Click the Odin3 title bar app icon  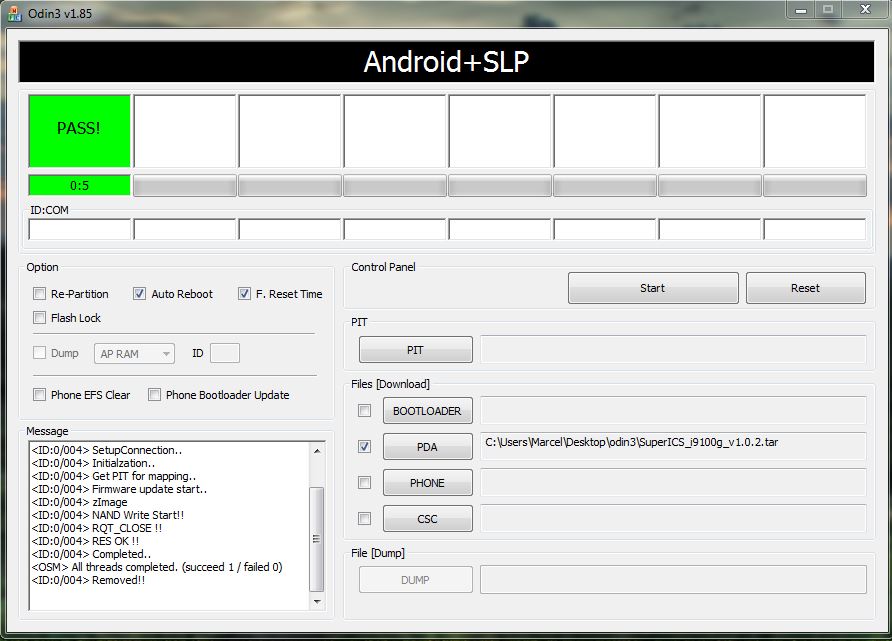tap(15, 14)
